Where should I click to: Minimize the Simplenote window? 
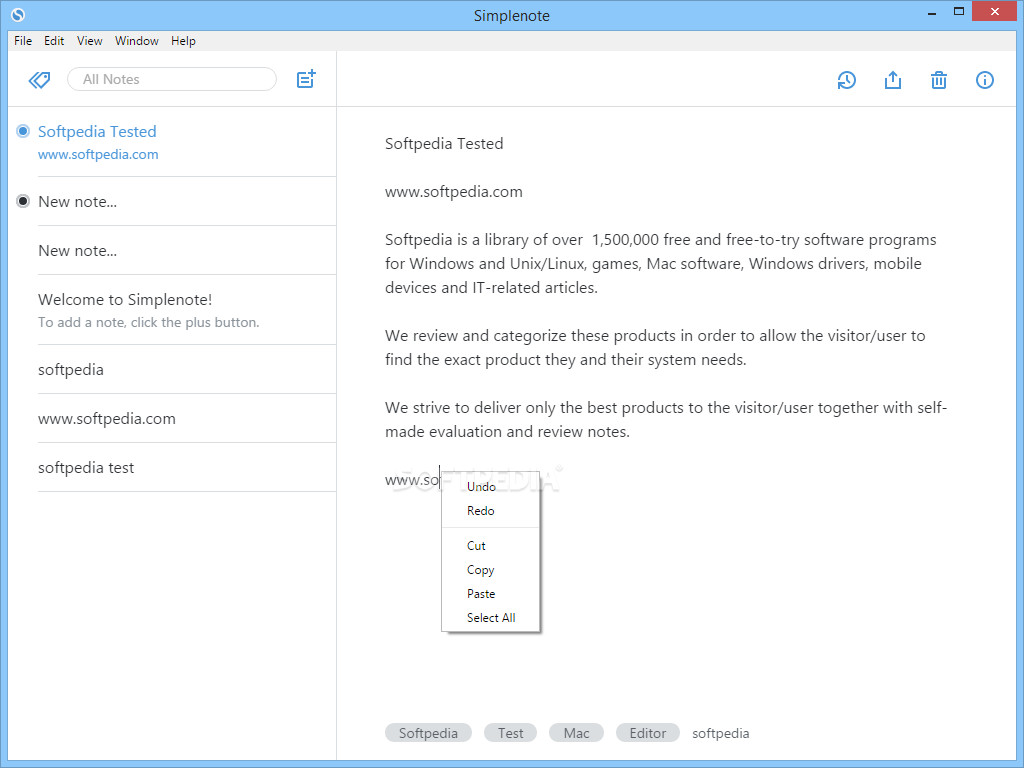(932, 12)
